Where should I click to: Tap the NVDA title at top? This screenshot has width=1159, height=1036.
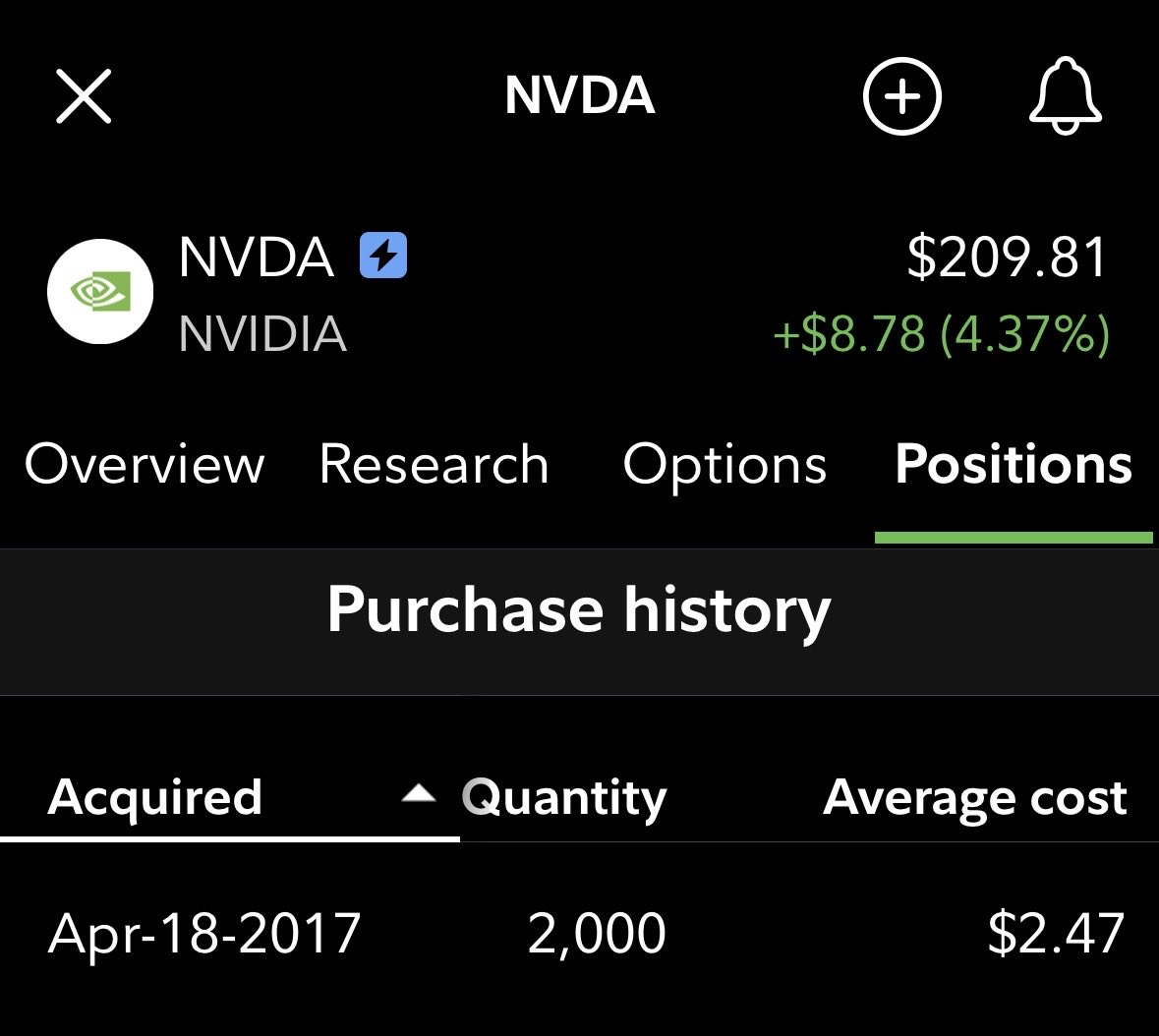point(579,96)
